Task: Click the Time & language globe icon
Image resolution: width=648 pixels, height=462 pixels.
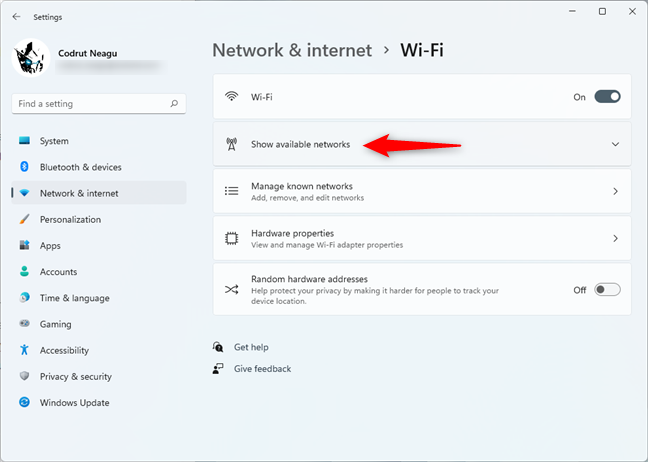Action: pyautogui.click(x=24, y=297)
